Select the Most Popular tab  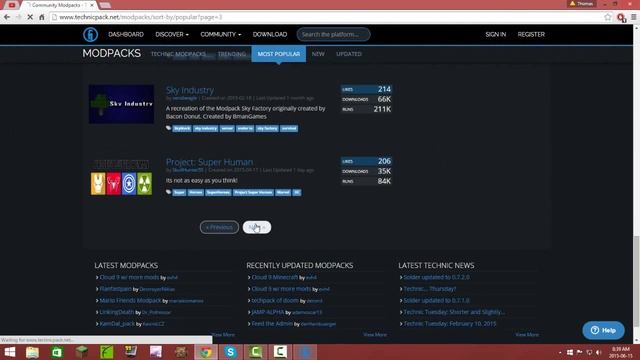click(x=279, y=54)
